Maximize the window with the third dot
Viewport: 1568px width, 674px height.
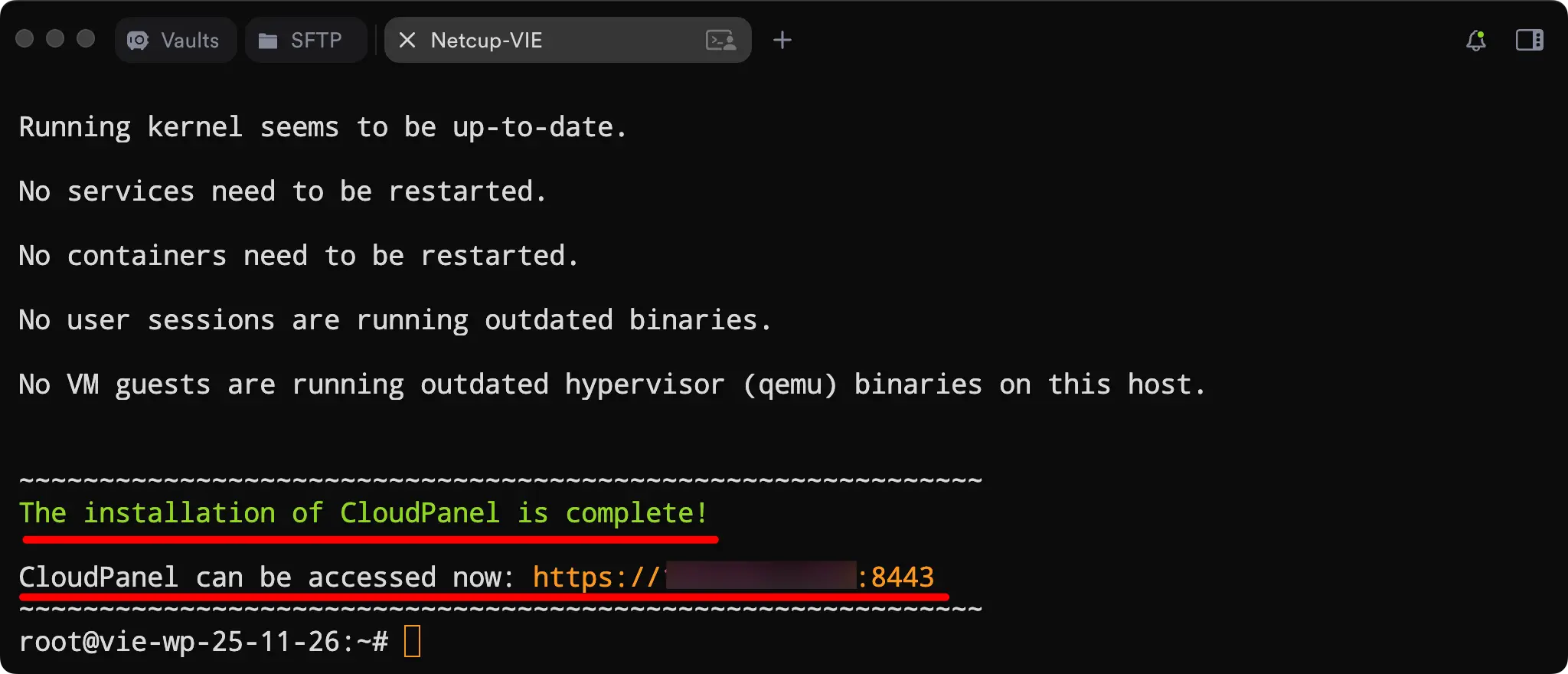86,38
